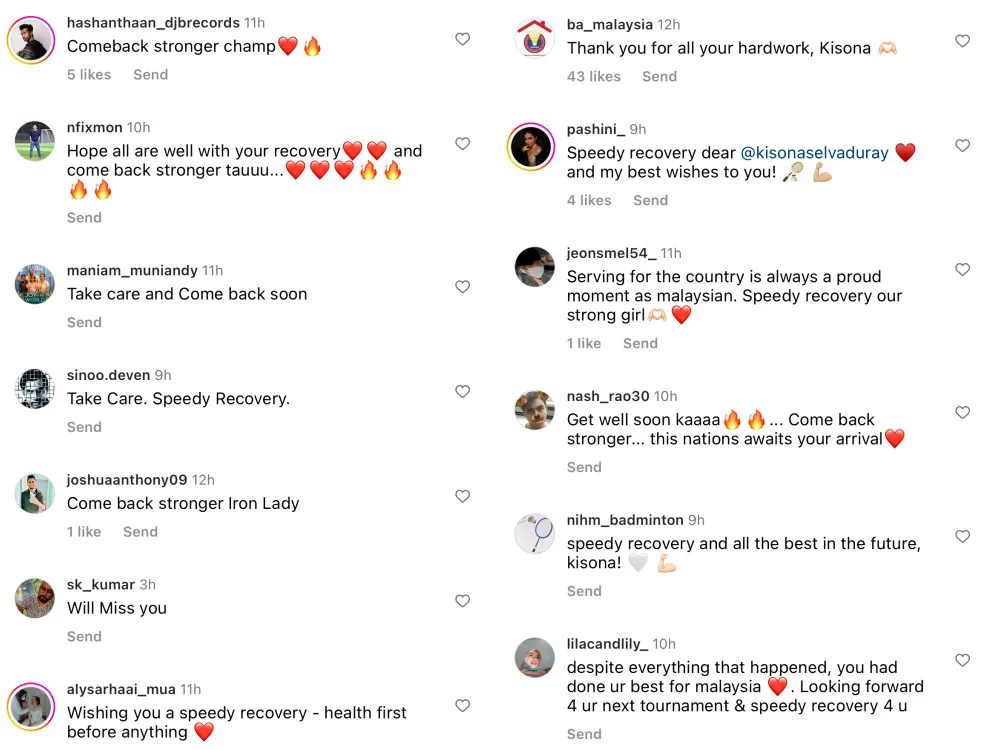Viewport: 1000px width, 750px height.
Task: Open nihm_badminton's racket profile picture
Action: pyautogui.click(x=535, y=534)
